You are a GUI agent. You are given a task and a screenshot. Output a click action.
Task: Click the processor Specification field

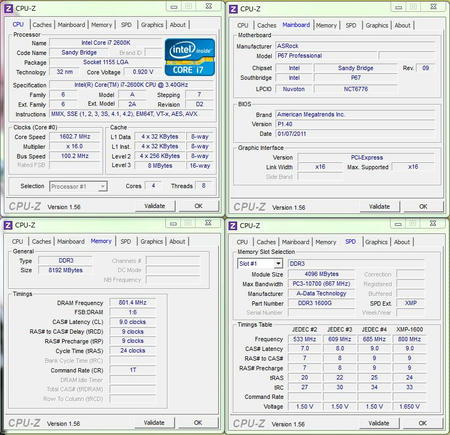(131, 85)
